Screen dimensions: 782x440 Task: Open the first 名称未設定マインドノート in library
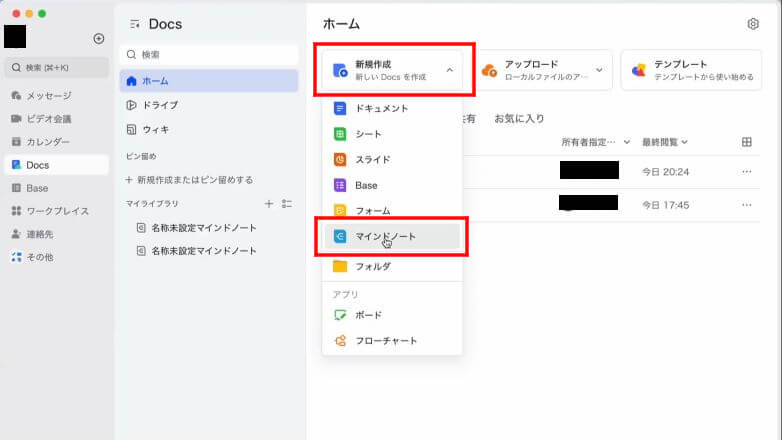coord(203,228)
